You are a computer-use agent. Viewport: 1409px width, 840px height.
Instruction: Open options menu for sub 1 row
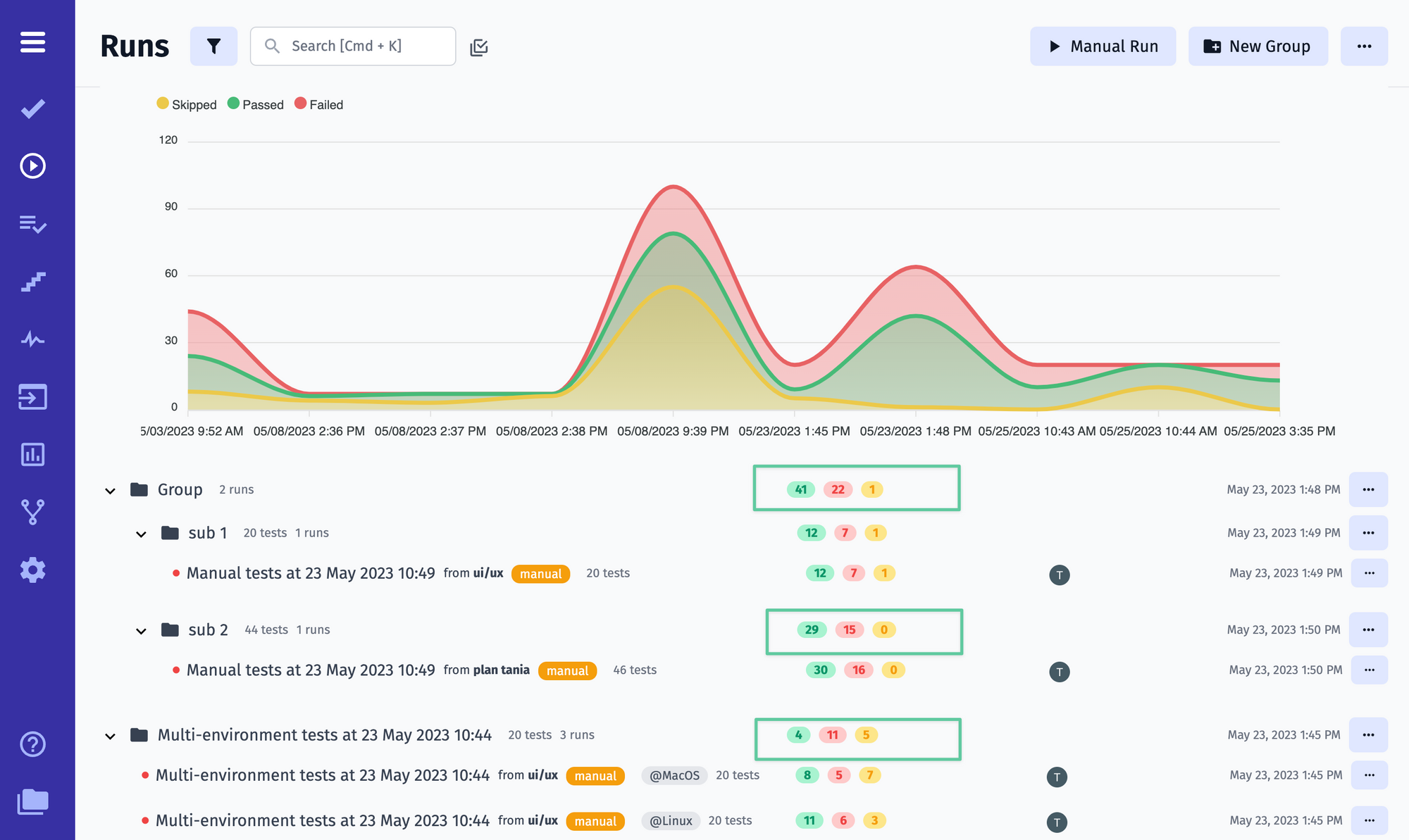pos(1368,533)
